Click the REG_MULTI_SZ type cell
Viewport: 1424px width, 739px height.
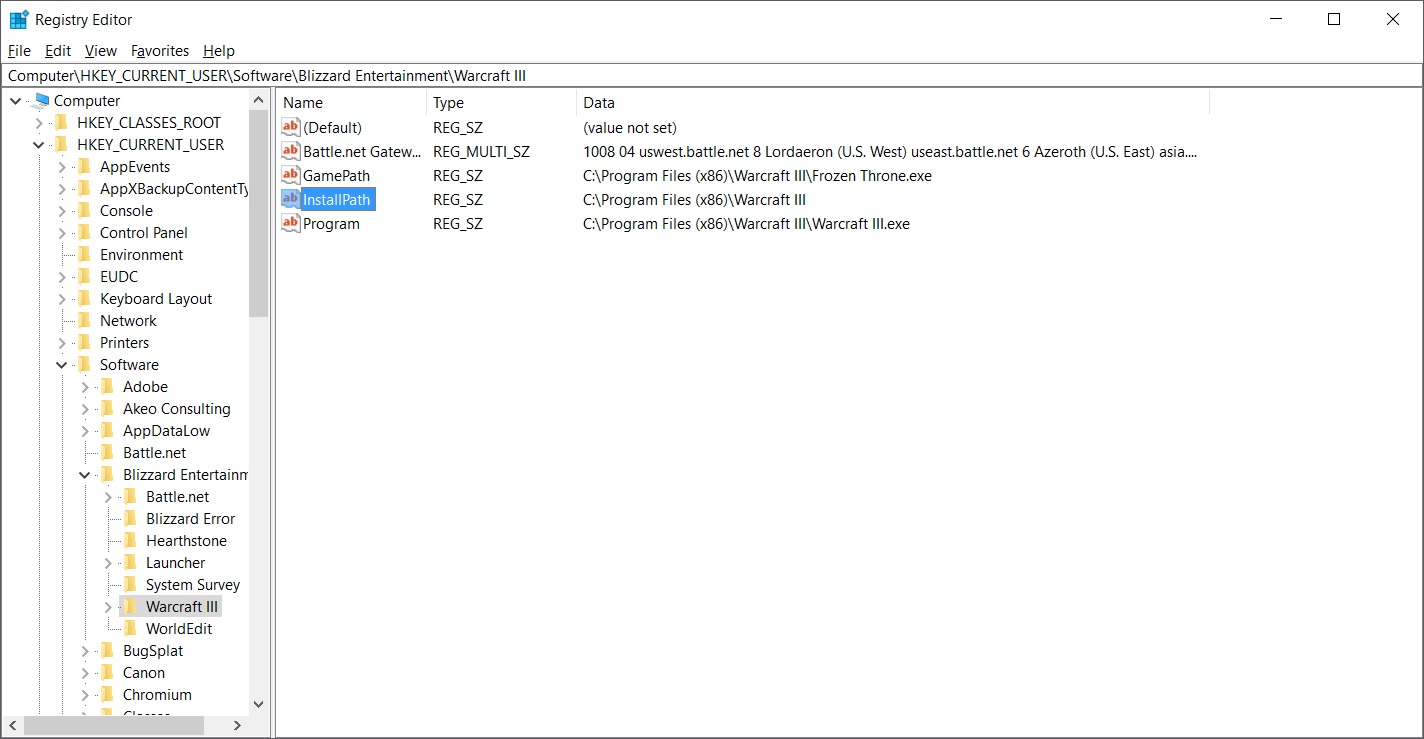(481, 151)
